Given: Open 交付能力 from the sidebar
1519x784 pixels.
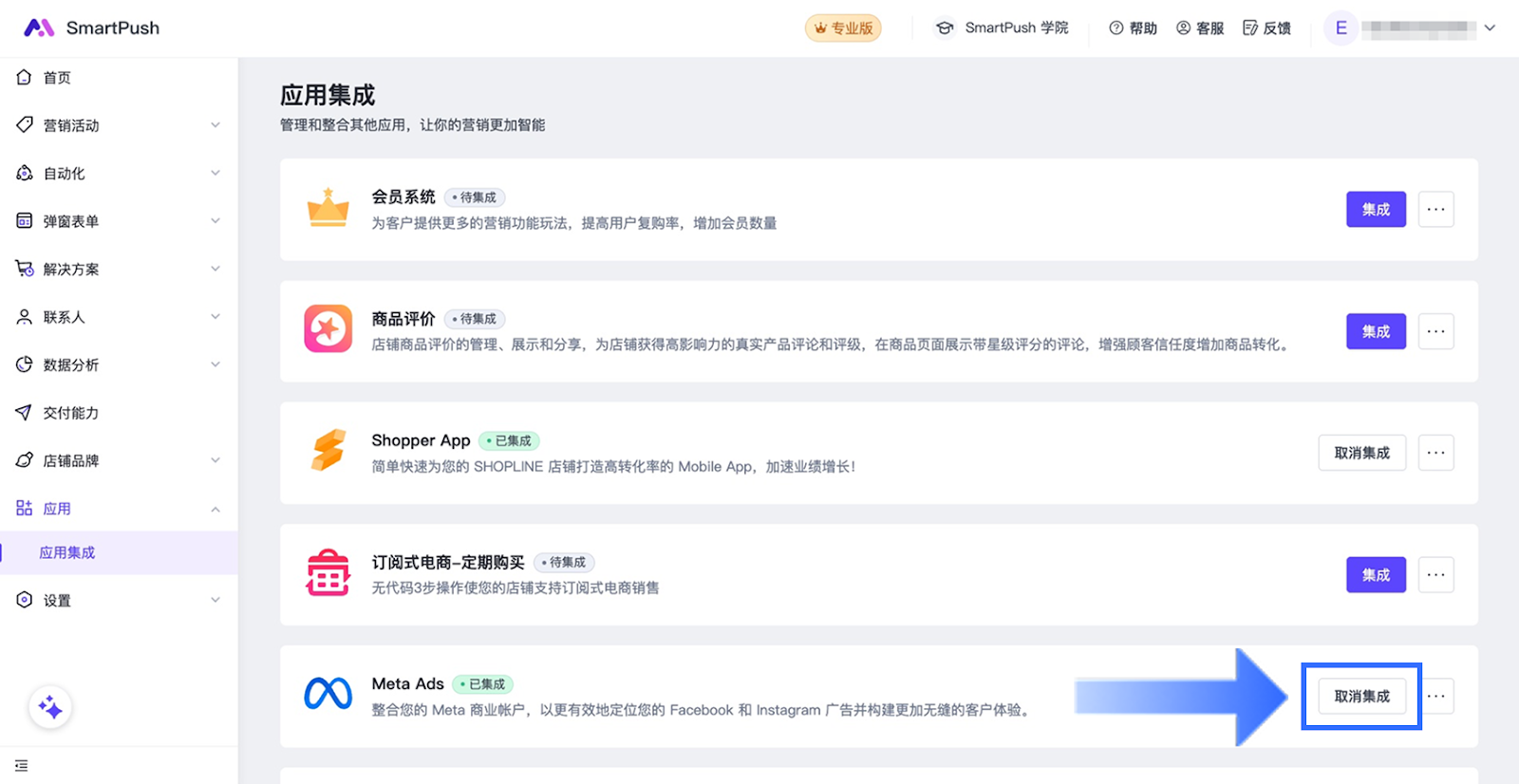Looking at the screenshot, I should click(71, 413).
